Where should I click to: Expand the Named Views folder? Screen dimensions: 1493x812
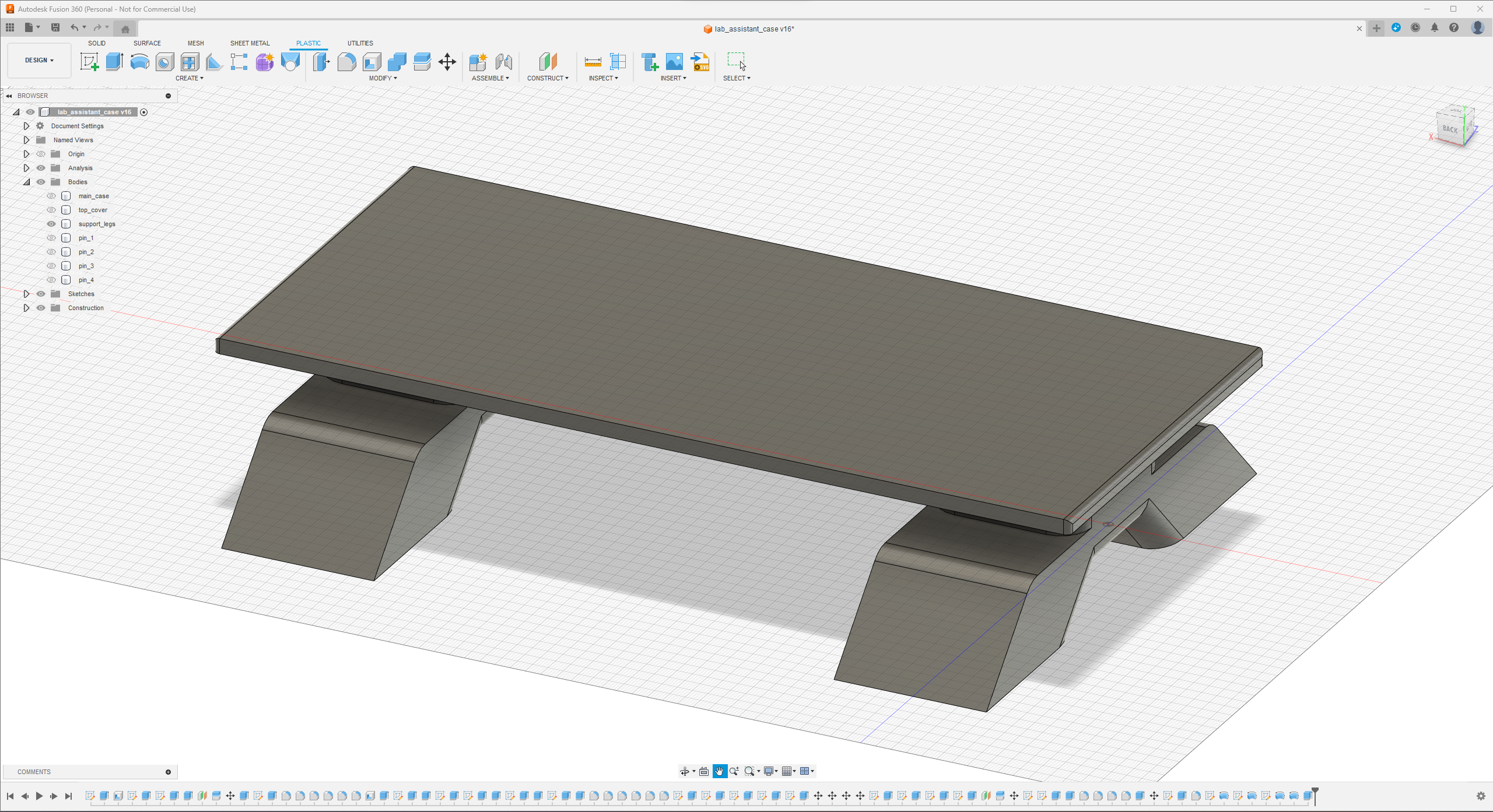(x=25, y=139)
